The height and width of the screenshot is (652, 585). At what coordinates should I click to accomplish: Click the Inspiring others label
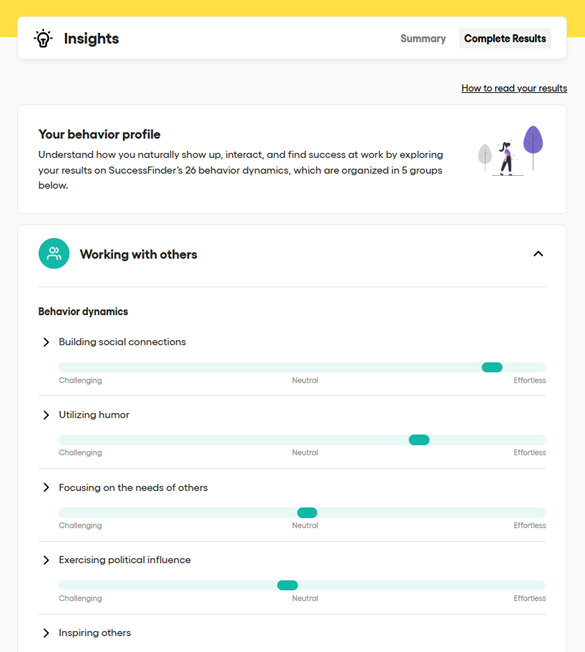(x=95, y=632)
